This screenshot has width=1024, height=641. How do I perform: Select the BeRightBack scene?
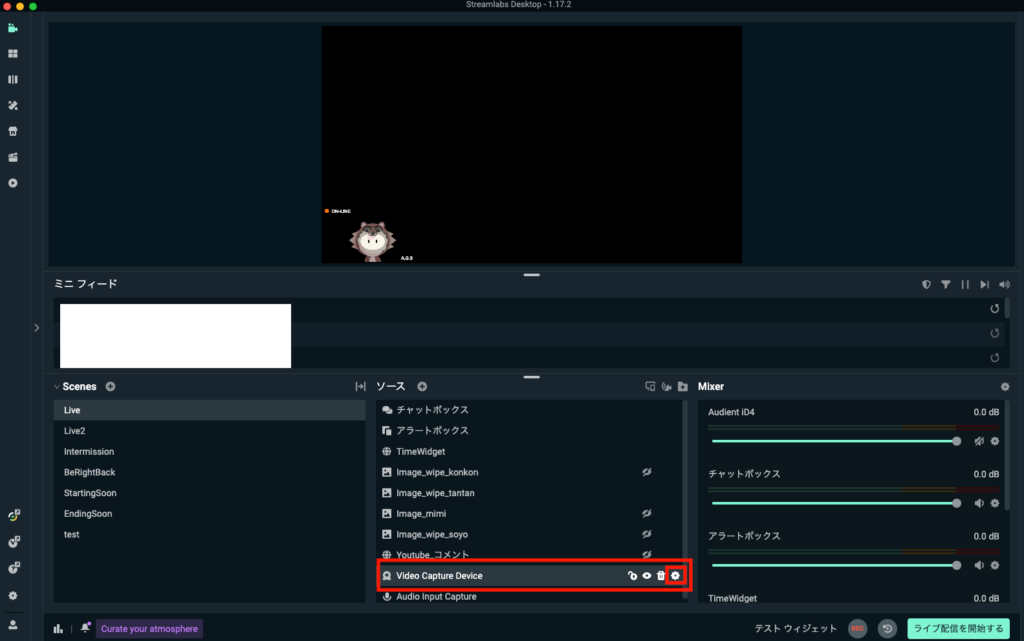(x=90, y=472)
